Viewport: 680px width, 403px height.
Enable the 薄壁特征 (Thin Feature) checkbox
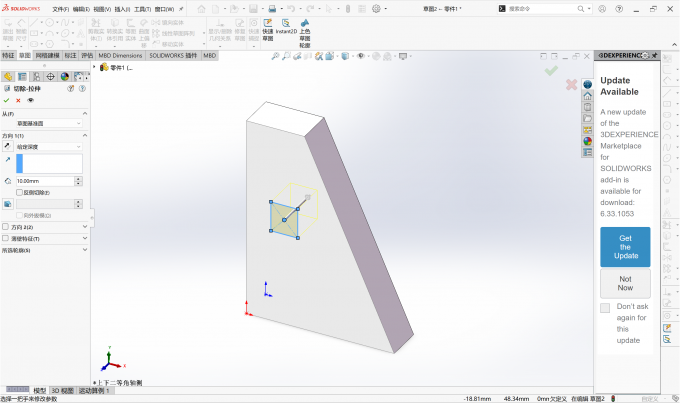pyautogui.click(x=6, y=239)
